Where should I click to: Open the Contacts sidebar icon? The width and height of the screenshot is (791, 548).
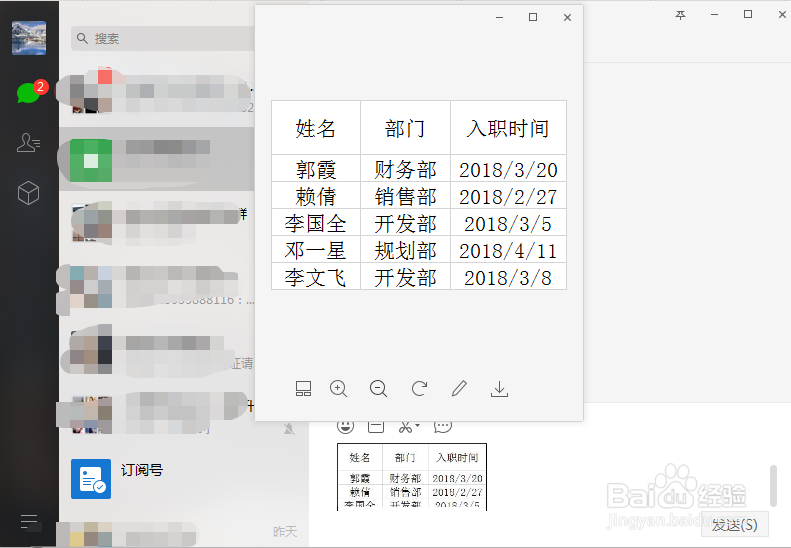[x=28, y=143]
